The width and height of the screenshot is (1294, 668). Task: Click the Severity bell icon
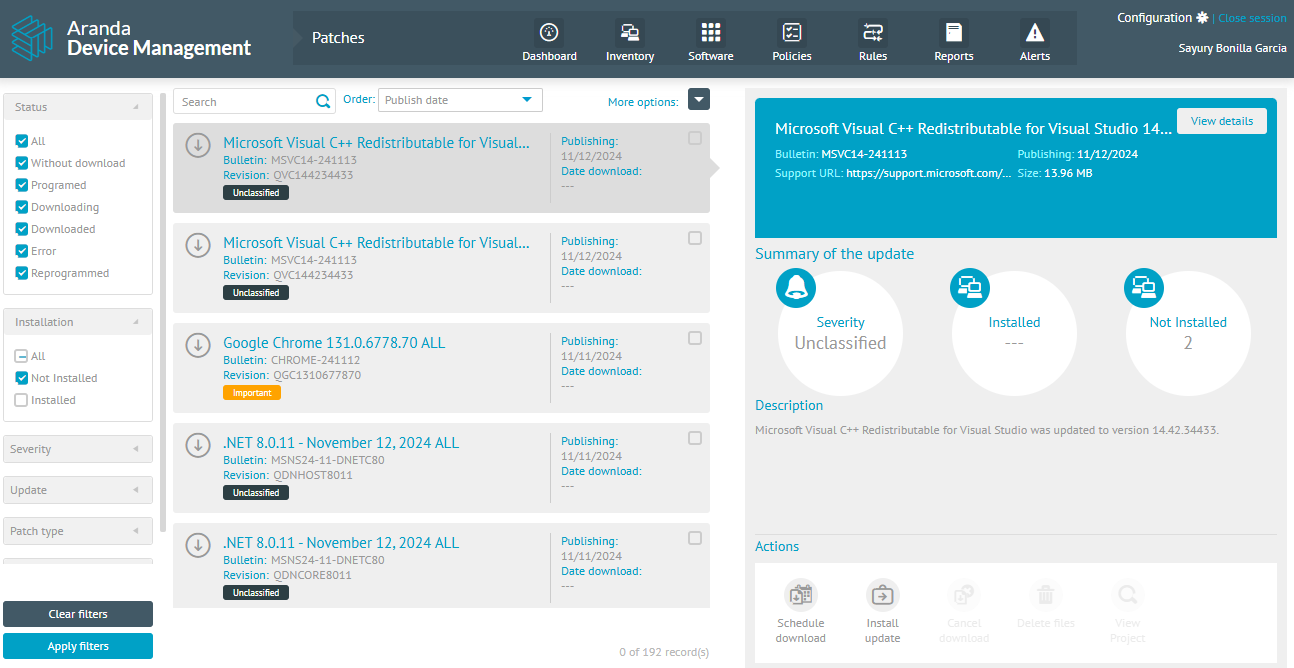tap(796, 288)
